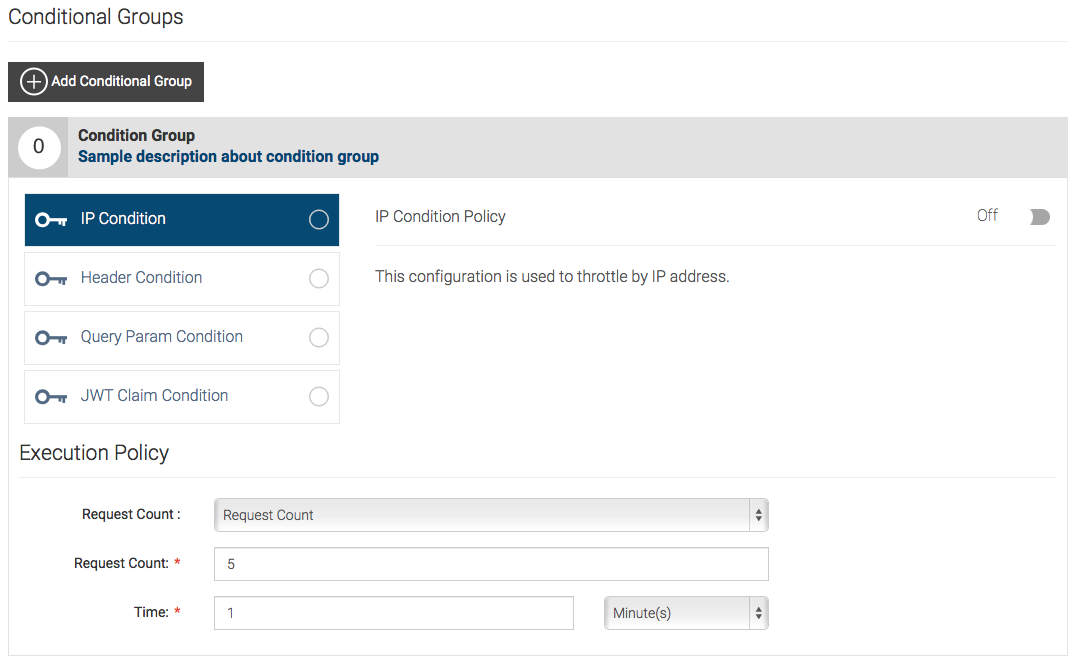Click the key icon beside Header Condition
This screenshot has height=668, width=1080.
50,278
